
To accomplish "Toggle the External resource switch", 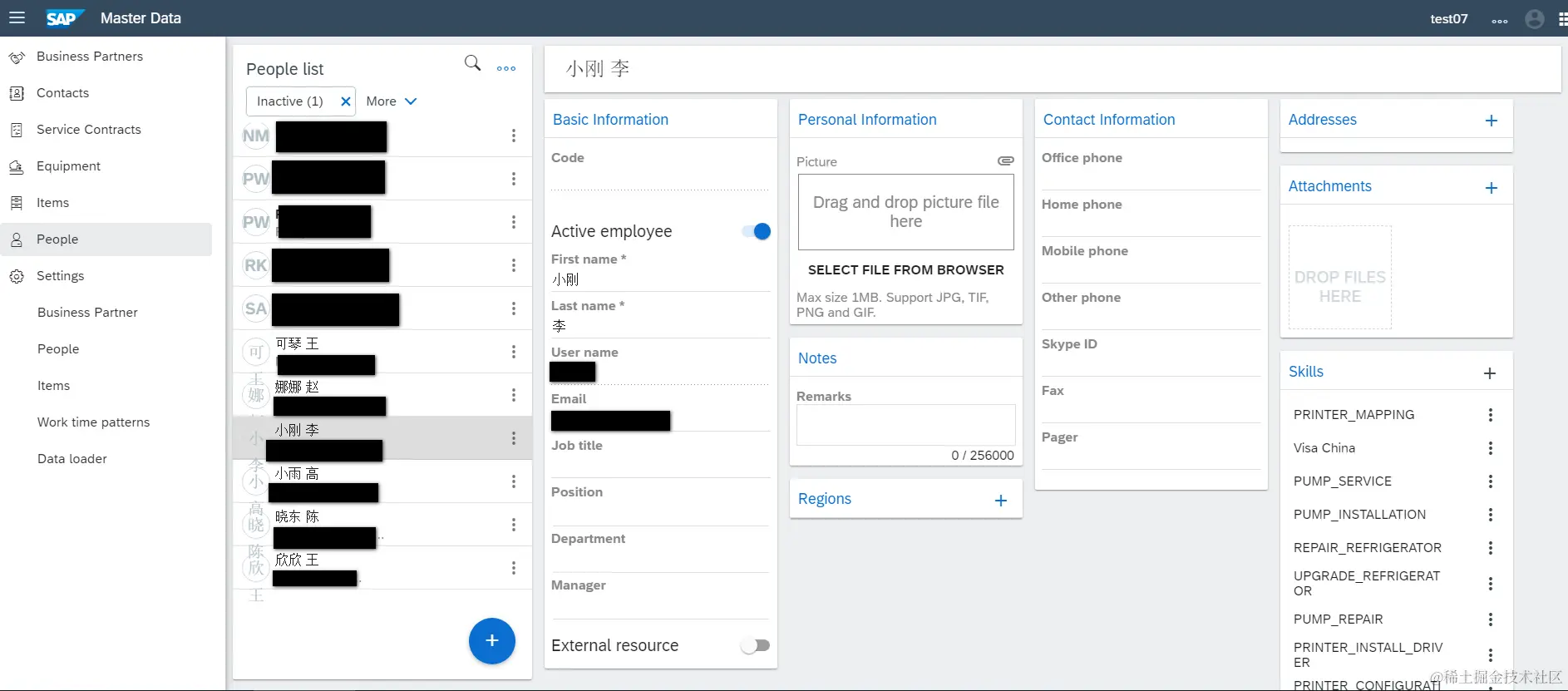I will coord(756,645).
